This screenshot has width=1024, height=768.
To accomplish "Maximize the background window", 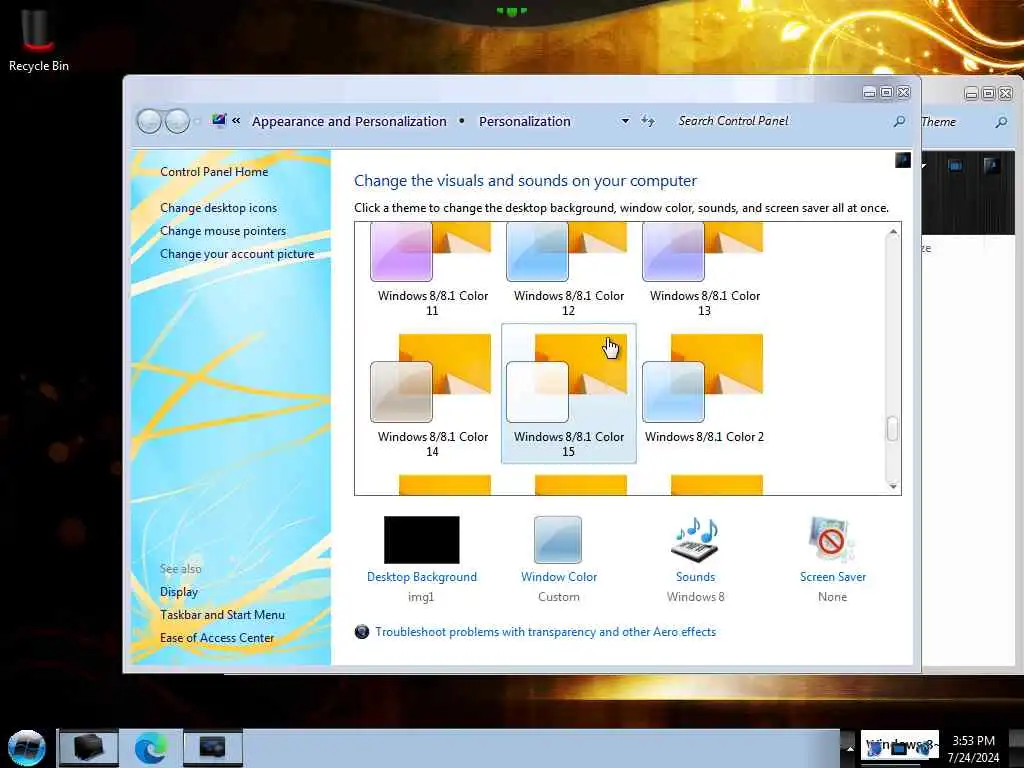I will pyautogui.click(x=989, y=94).
